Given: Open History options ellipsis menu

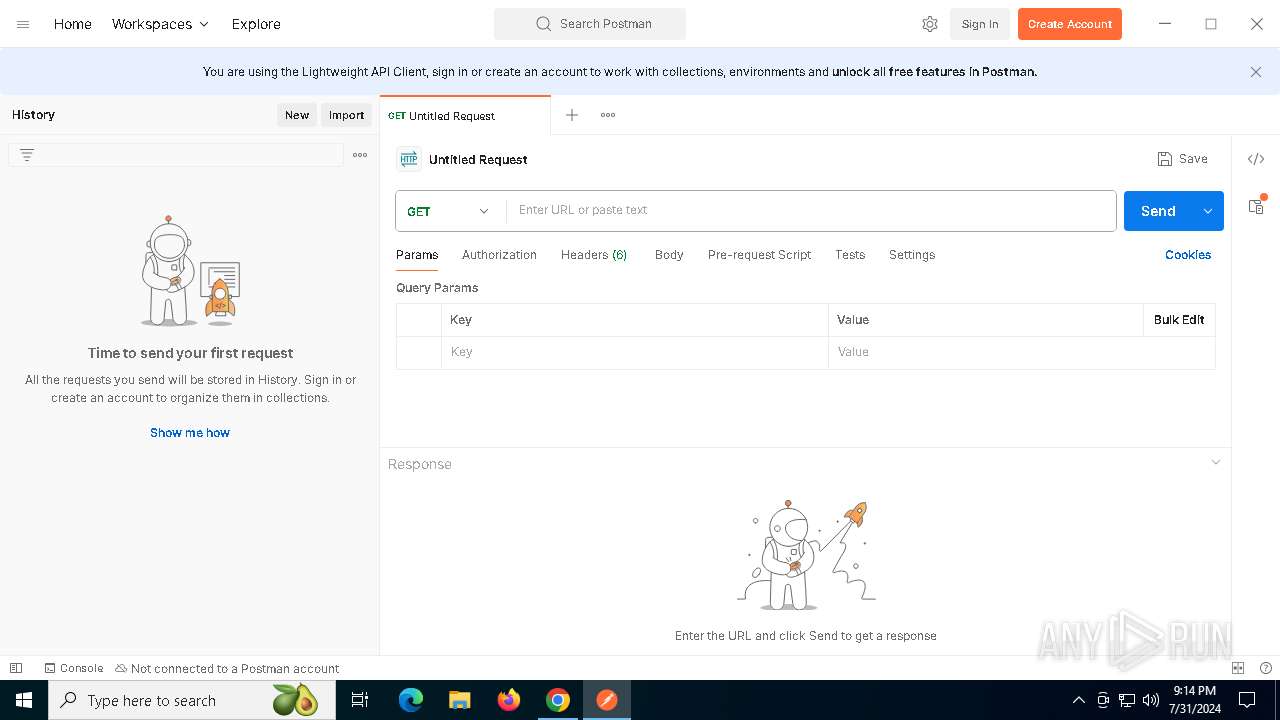Looking at the screenshot, I should point(360,155).
